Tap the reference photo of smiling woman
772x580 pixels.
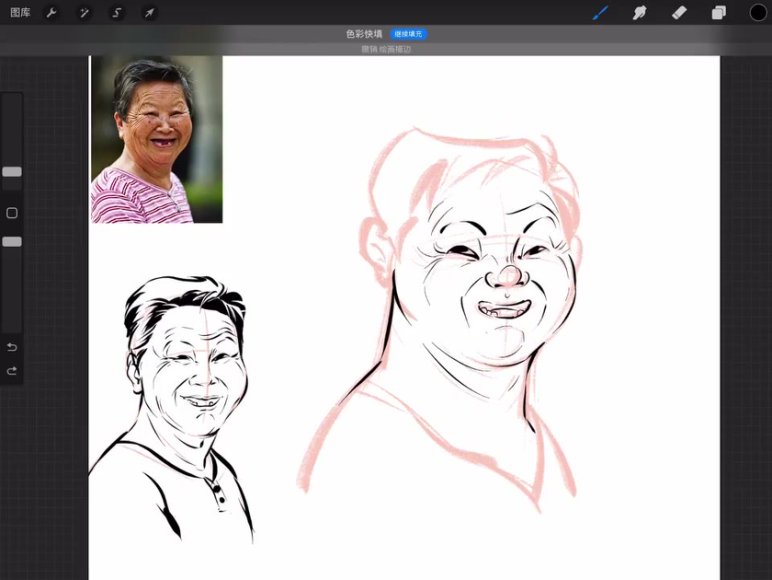(156, 139)
